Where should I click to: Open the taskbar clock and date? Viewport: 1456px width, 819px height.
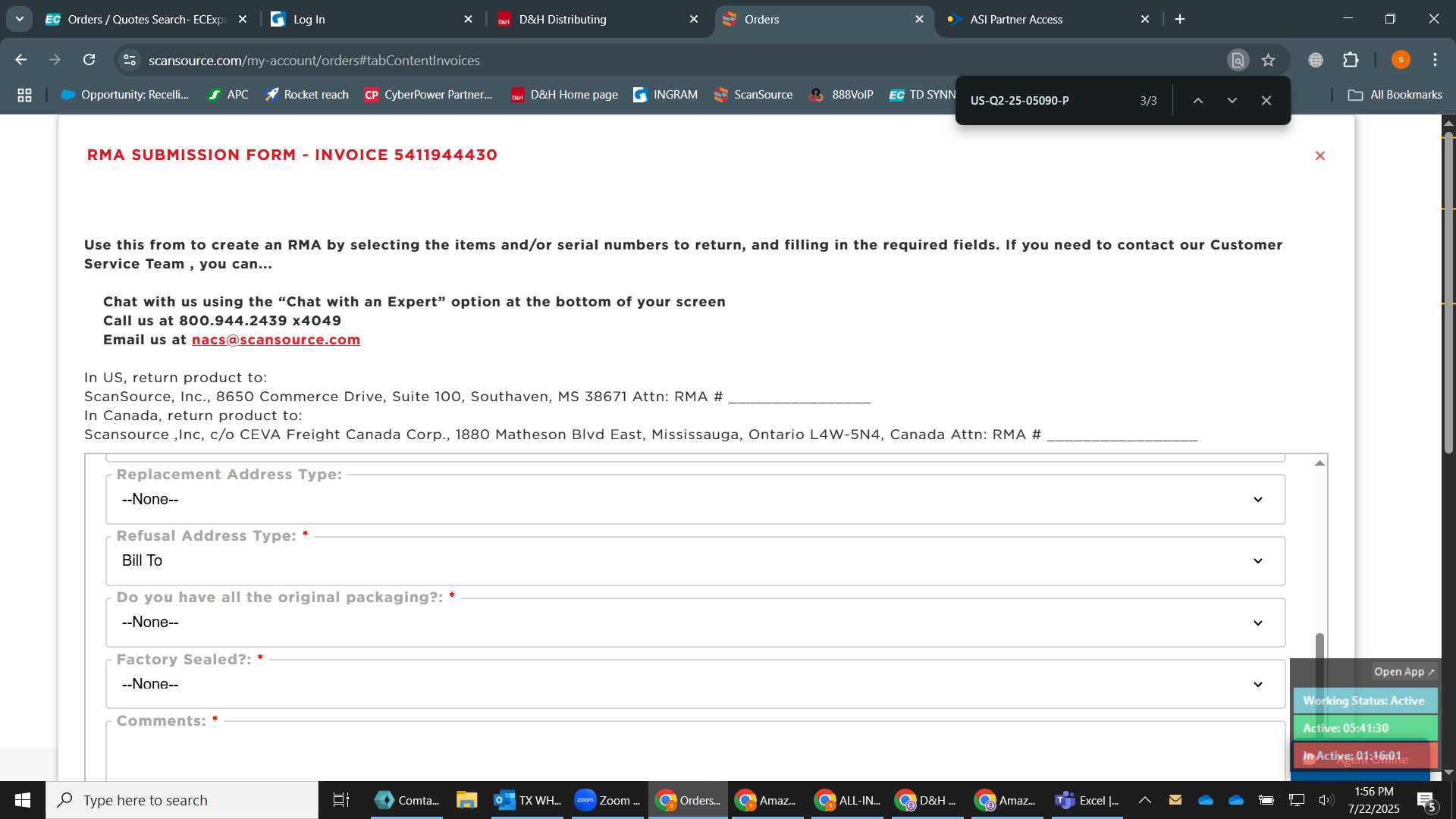click(1374, 800)
